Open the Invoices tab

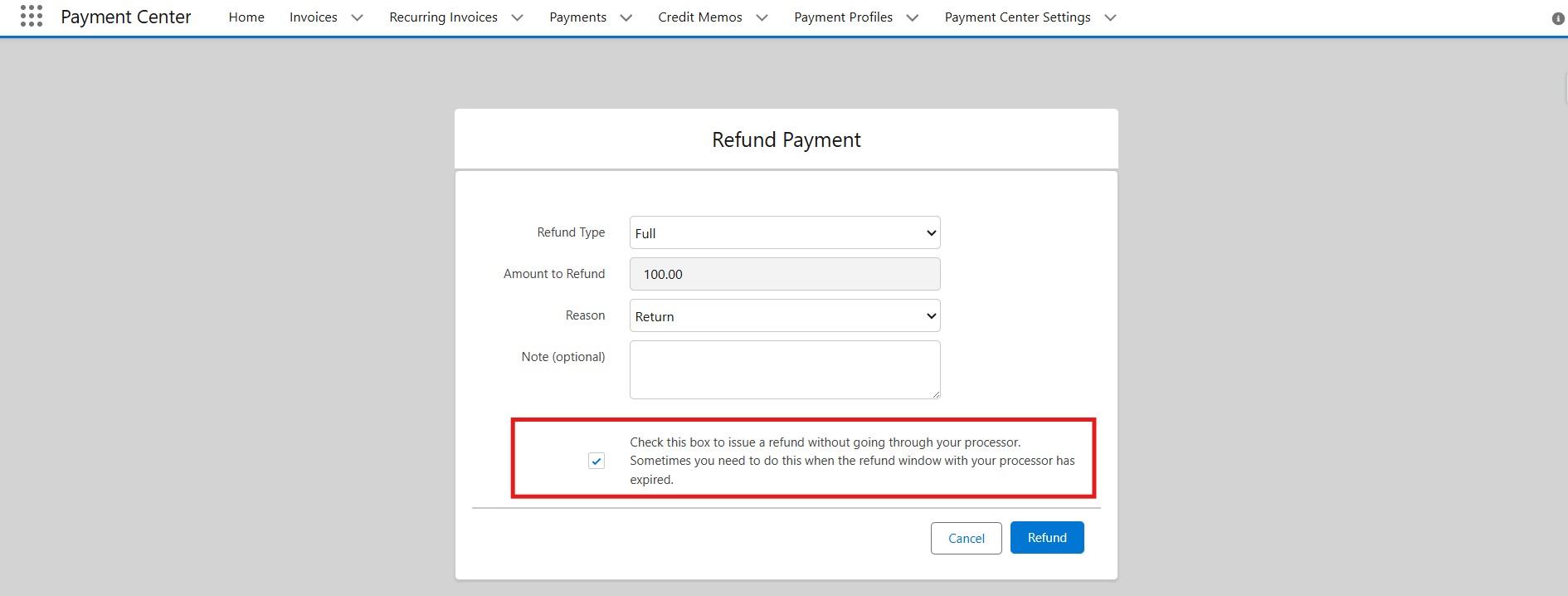point(313,17)
